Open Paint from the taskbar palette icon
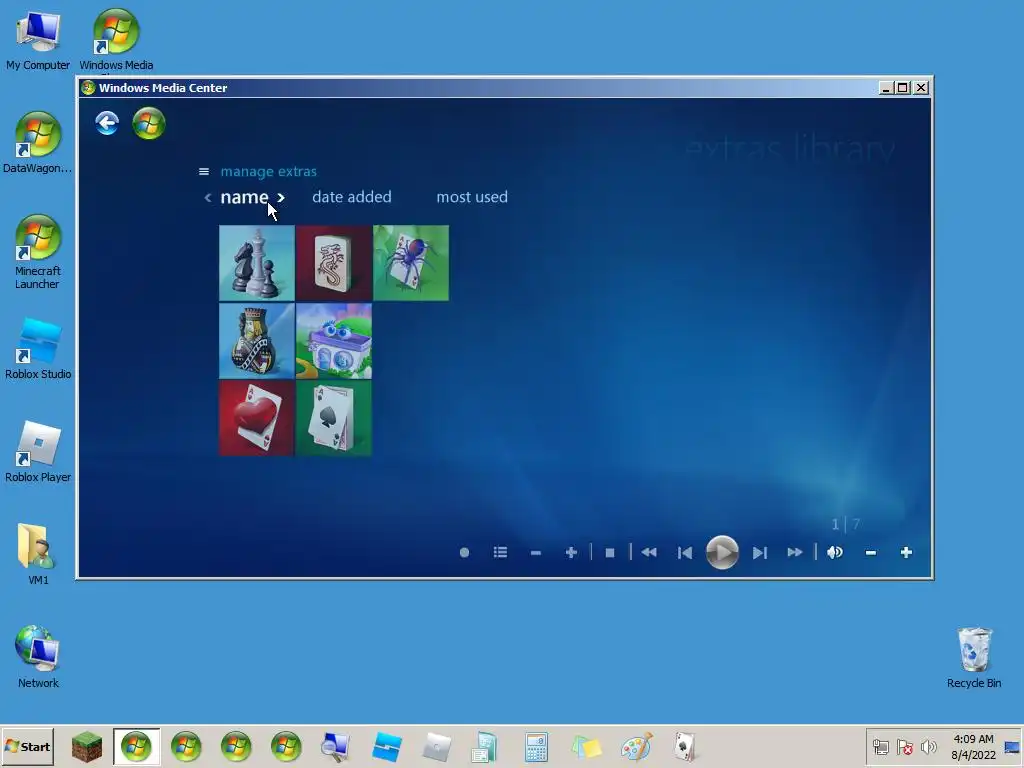 coord(636,746)
